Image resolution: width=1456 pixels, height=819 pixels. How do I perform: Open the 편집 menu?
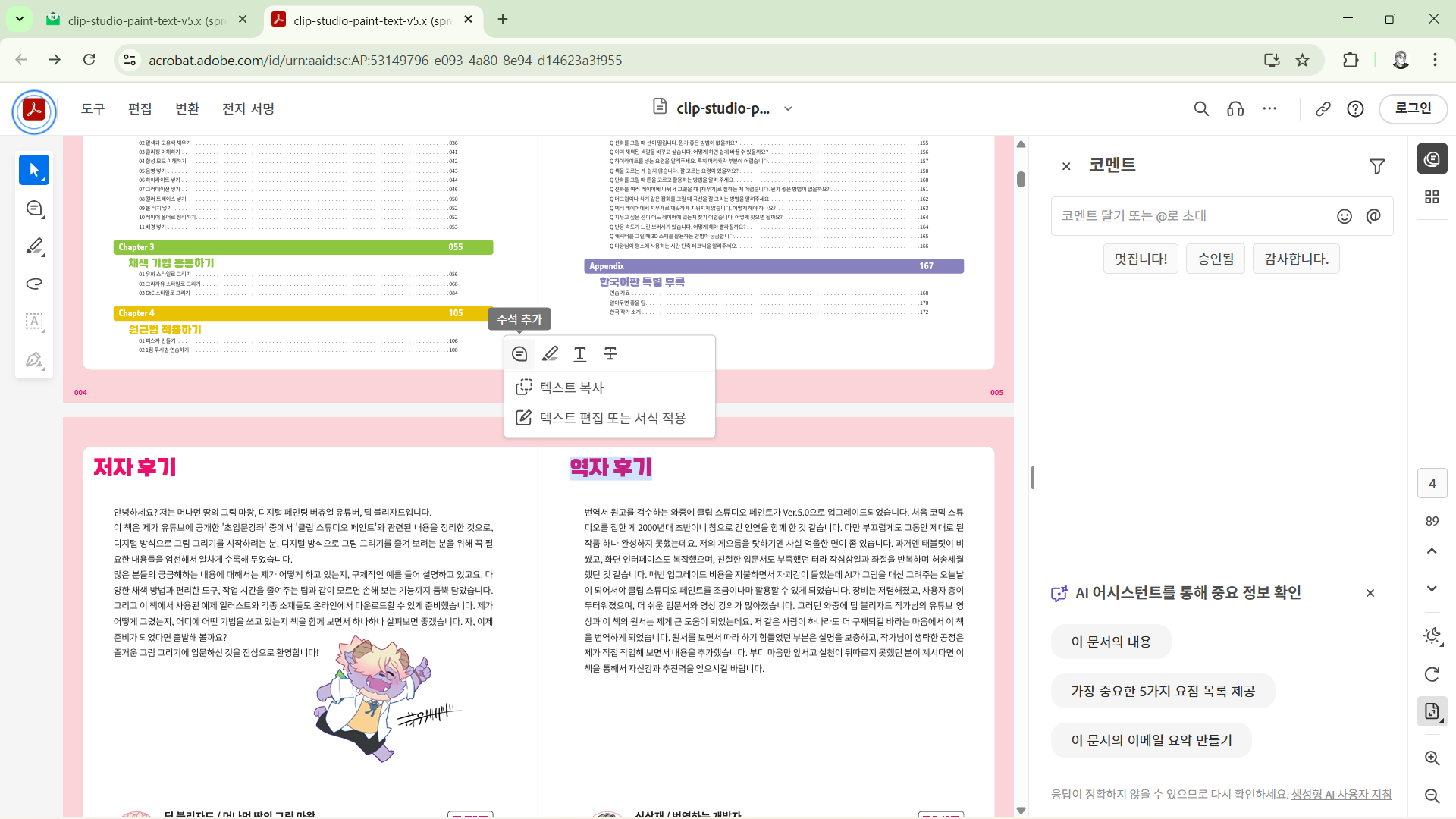coord(140,108)
